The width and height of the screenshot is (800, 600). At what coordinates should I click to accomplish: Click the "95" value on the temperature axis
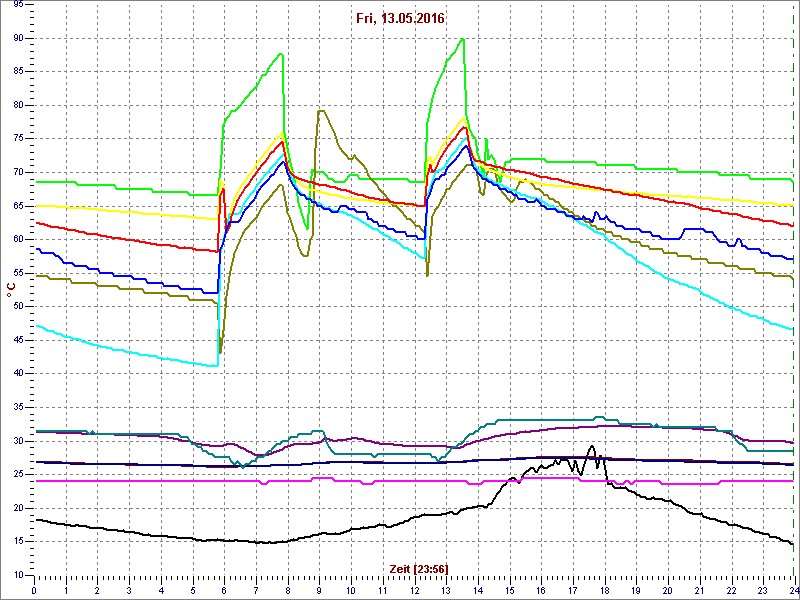coord(18,5)
